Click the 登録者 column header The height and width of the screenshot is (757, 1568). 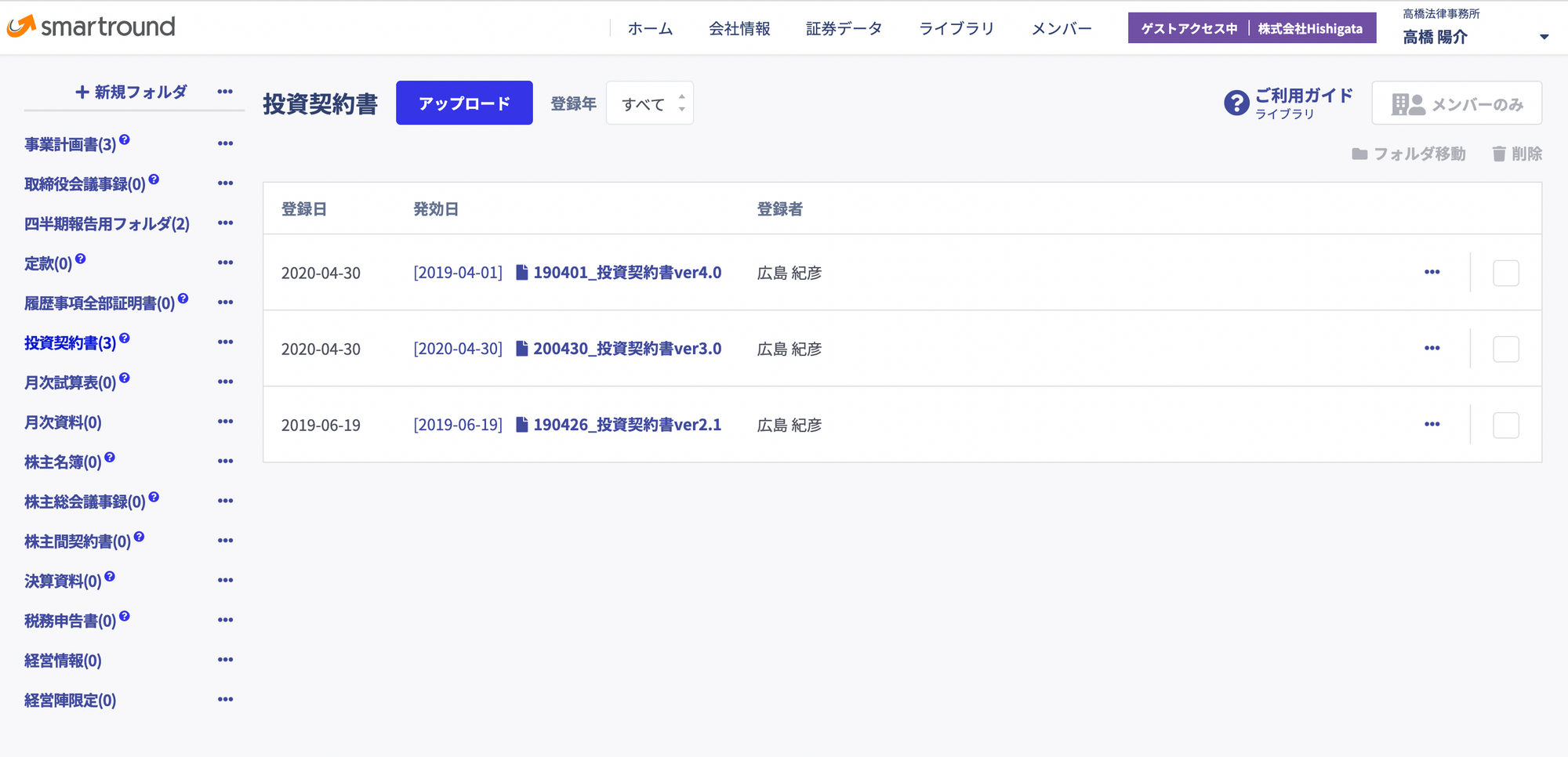click(x=780, y=209)
